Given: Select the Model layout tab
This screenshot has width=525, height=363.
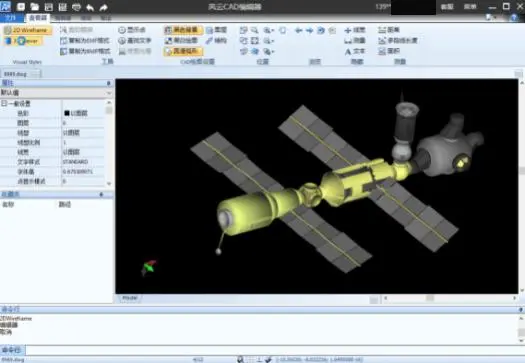Looking at the screenshot, I should tap(130, 298).
